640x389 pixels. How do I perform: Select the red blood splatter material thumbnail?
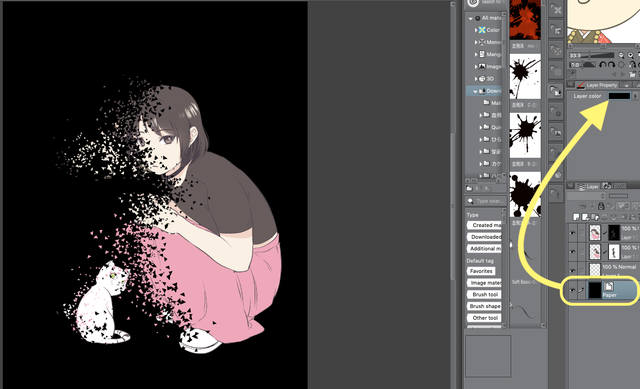point(525,20)
